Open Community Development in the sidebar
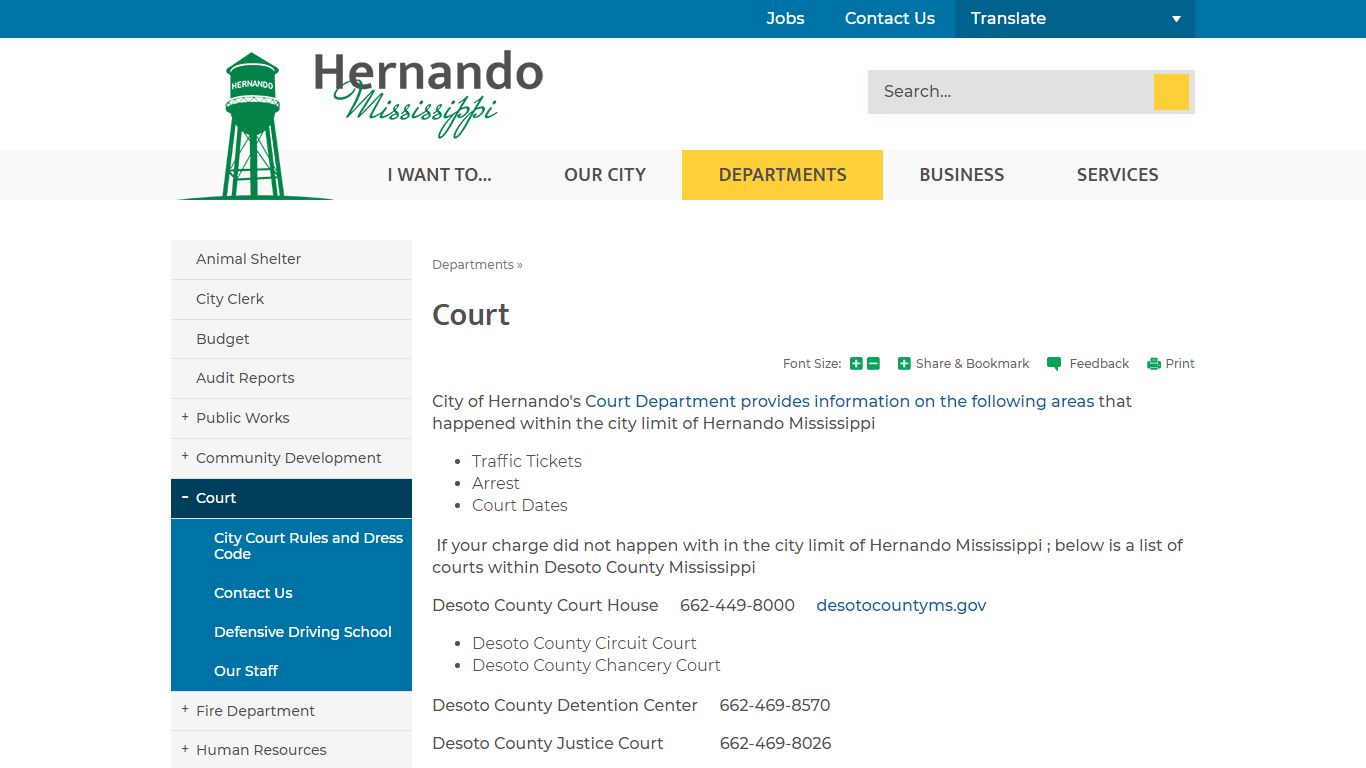Screen dimensions: 1366x768 [289, 458]
